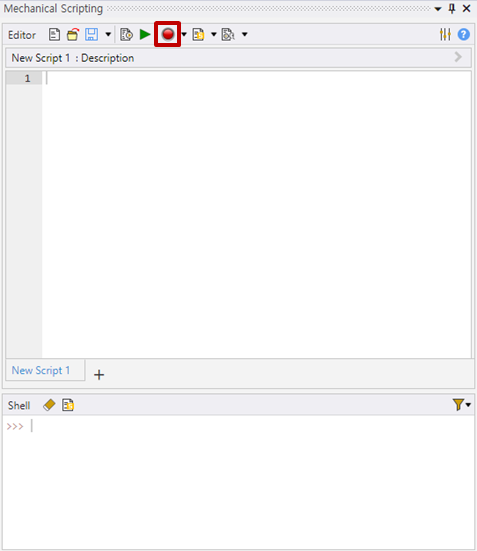The image size is (477, 551).
Task: Add a new script tab with plus
Action: (99, 375)
